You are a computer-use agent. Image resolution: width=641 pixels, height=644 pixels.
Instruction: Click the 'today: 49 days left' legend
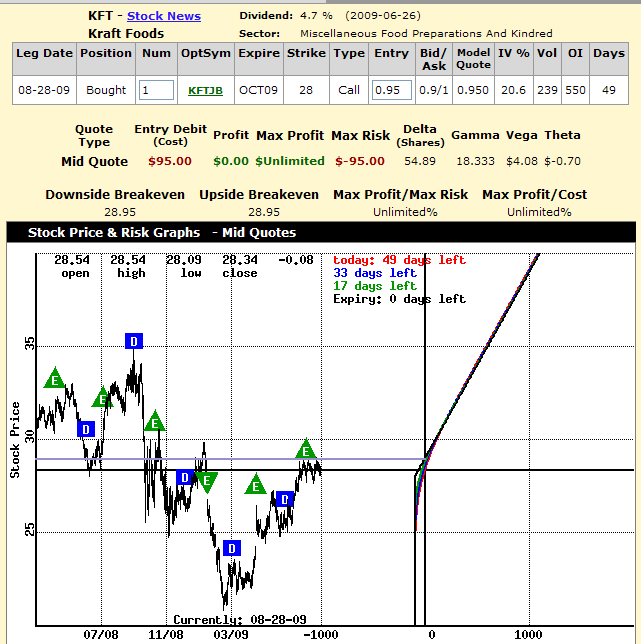tap(399, 260)
